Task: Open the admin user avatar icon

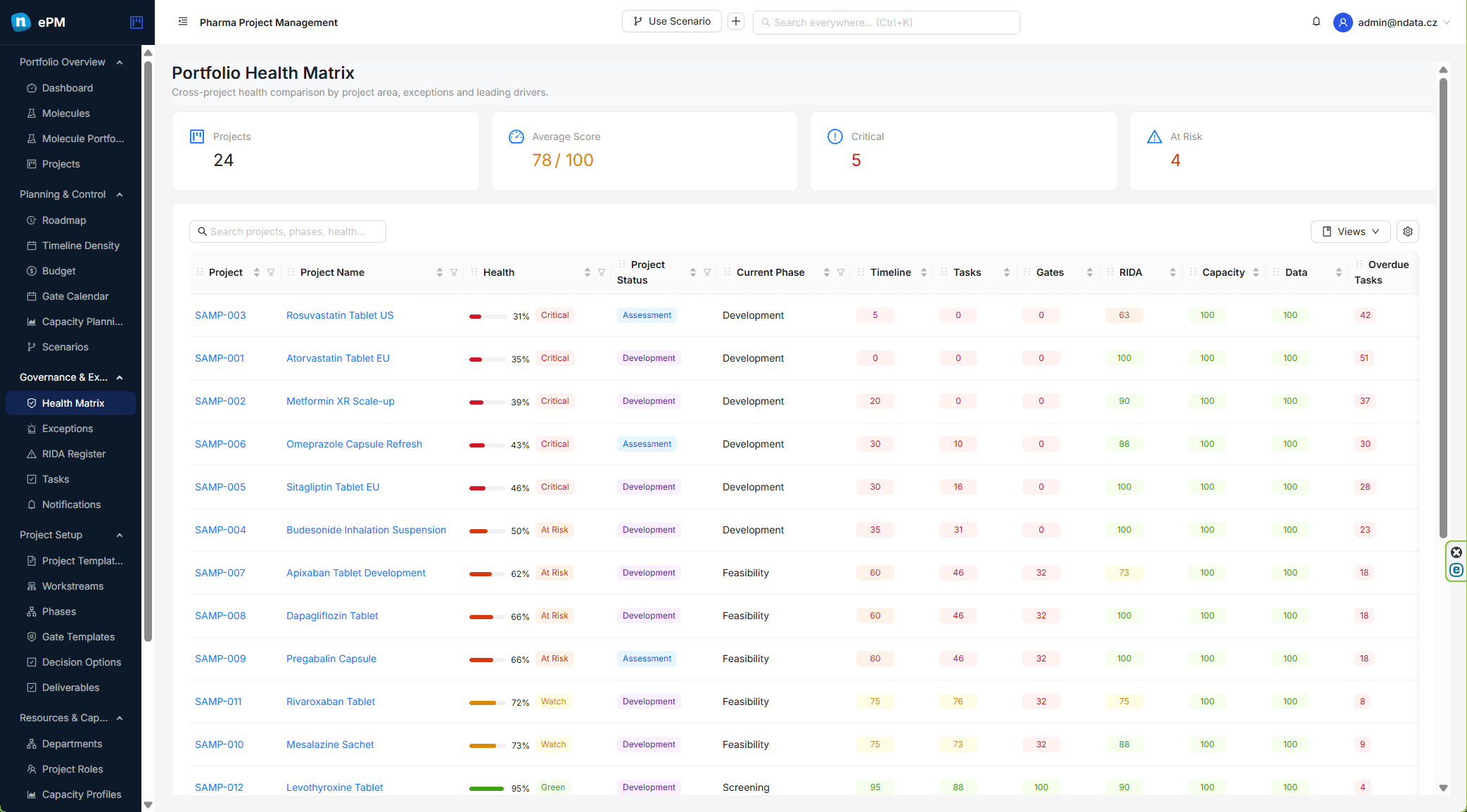Action: [1342, 23]
